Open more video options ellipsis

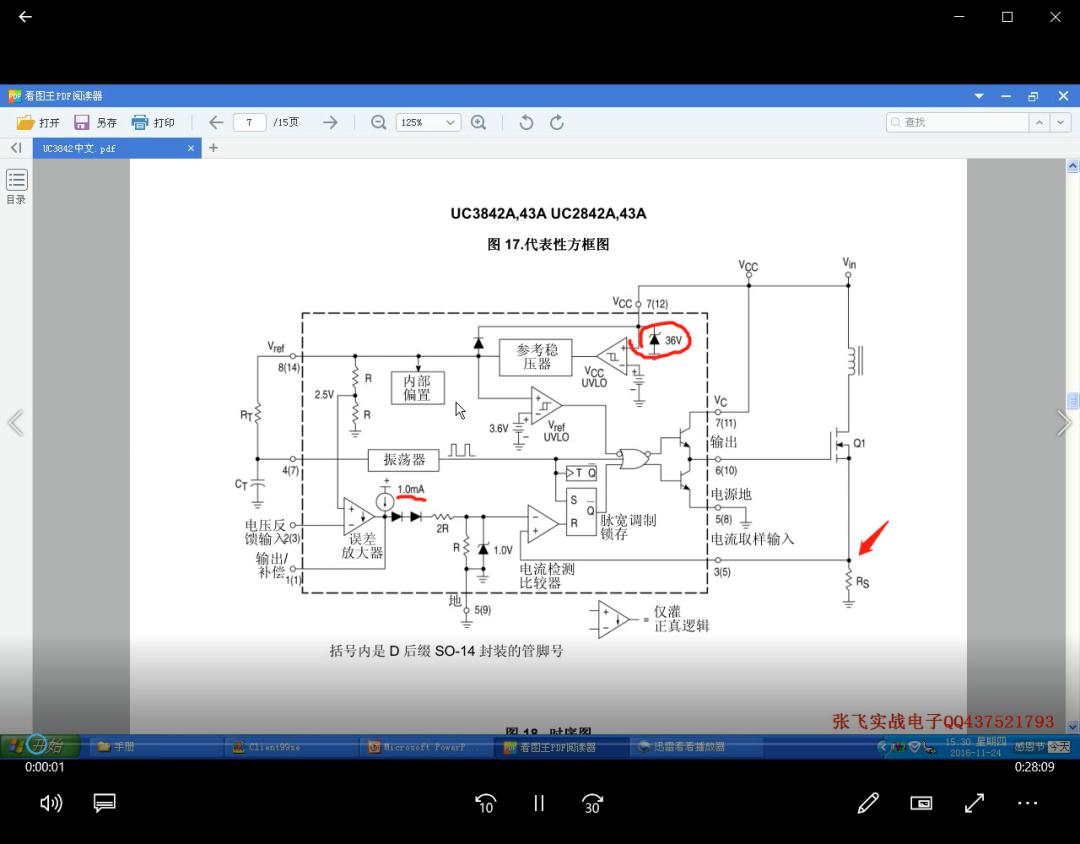(x=1028, y=803)
